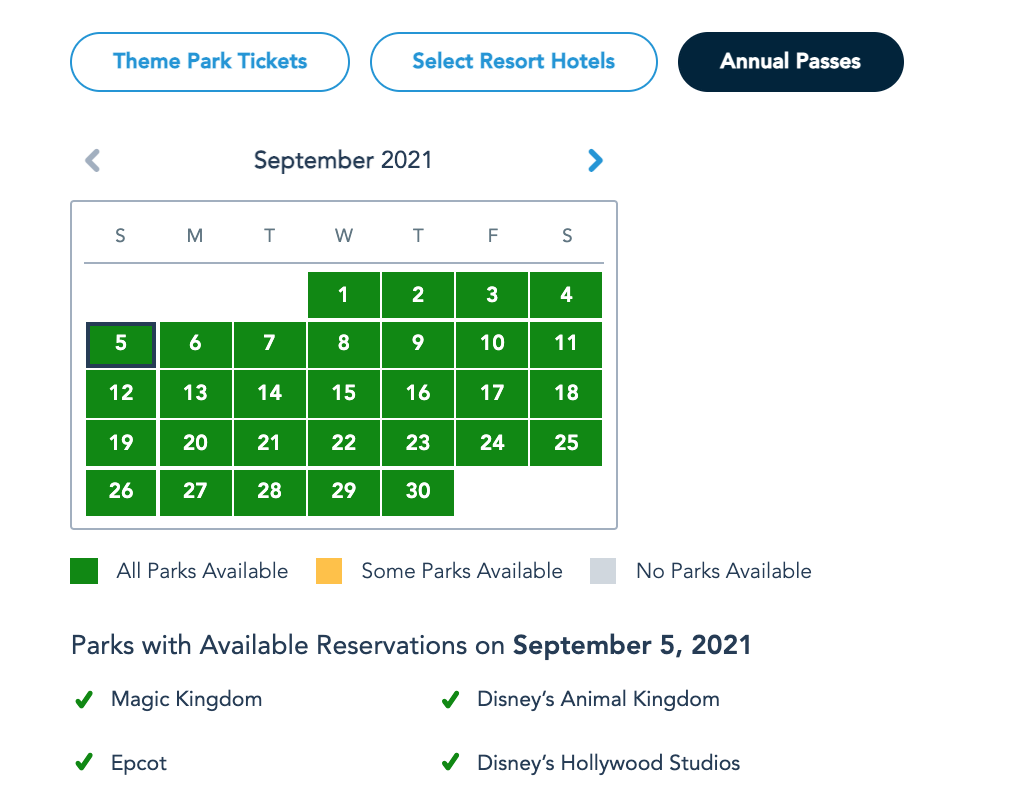Pick September 15 on the calendar
Viewport: 1026px width, 812px height.
pos(344,393)
